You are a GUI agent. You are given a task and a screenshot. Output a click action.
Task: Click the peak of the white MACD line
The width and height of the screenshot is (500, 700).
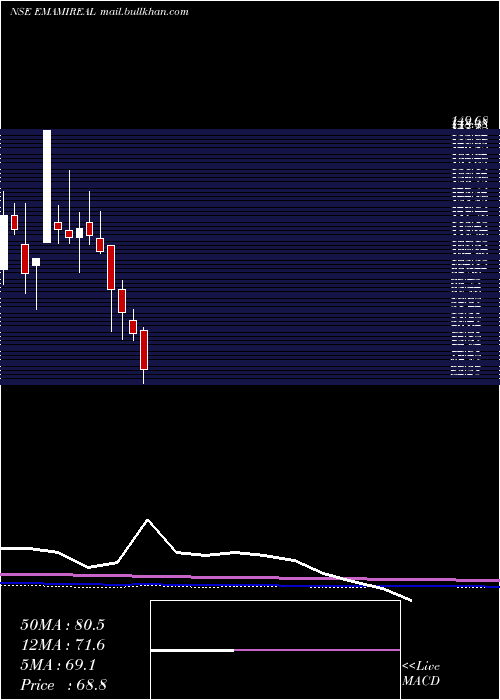click(147, 520)
